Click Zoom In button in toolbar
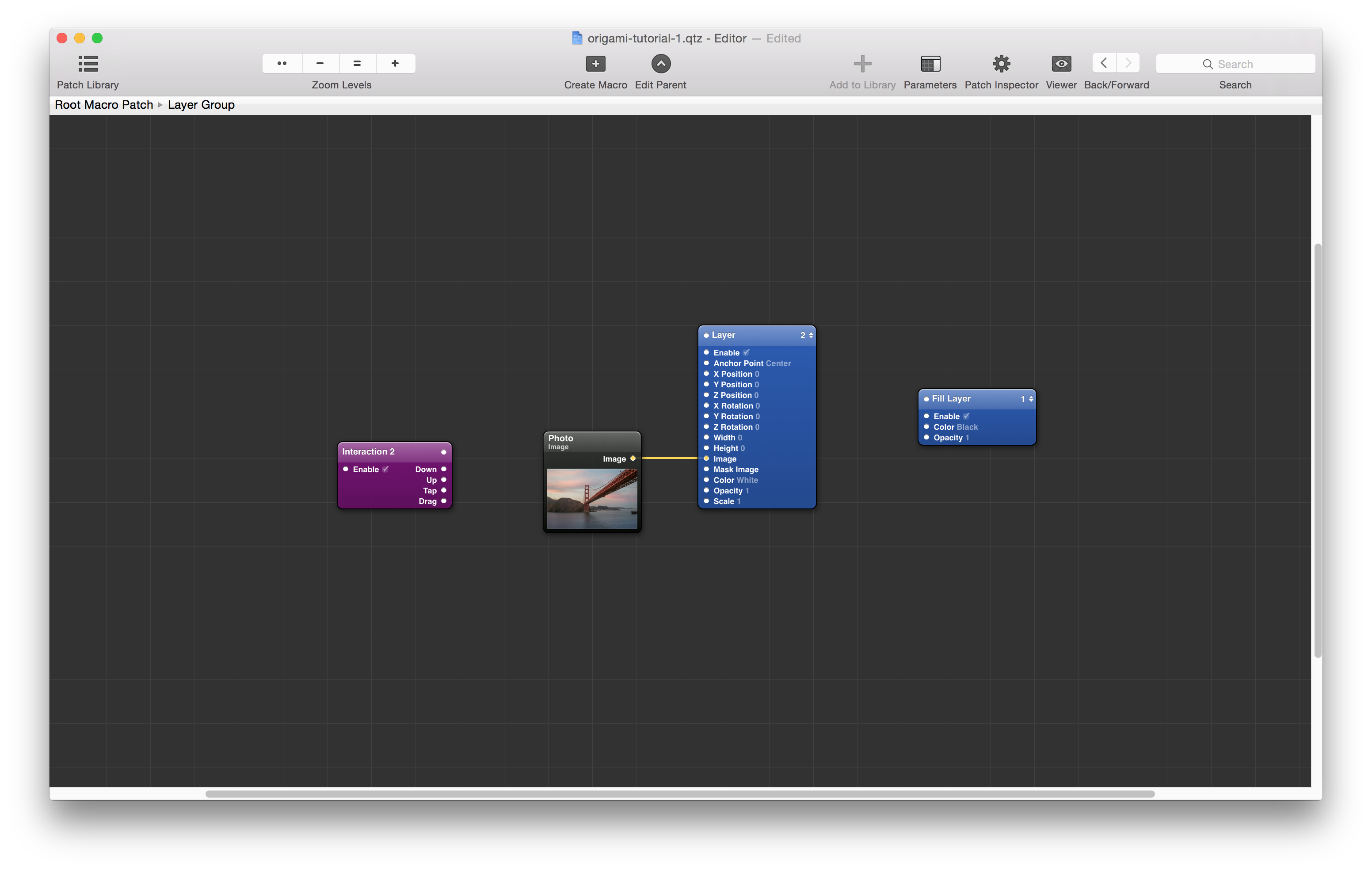This screenshot has width=1372, height=871. point(394,62)
